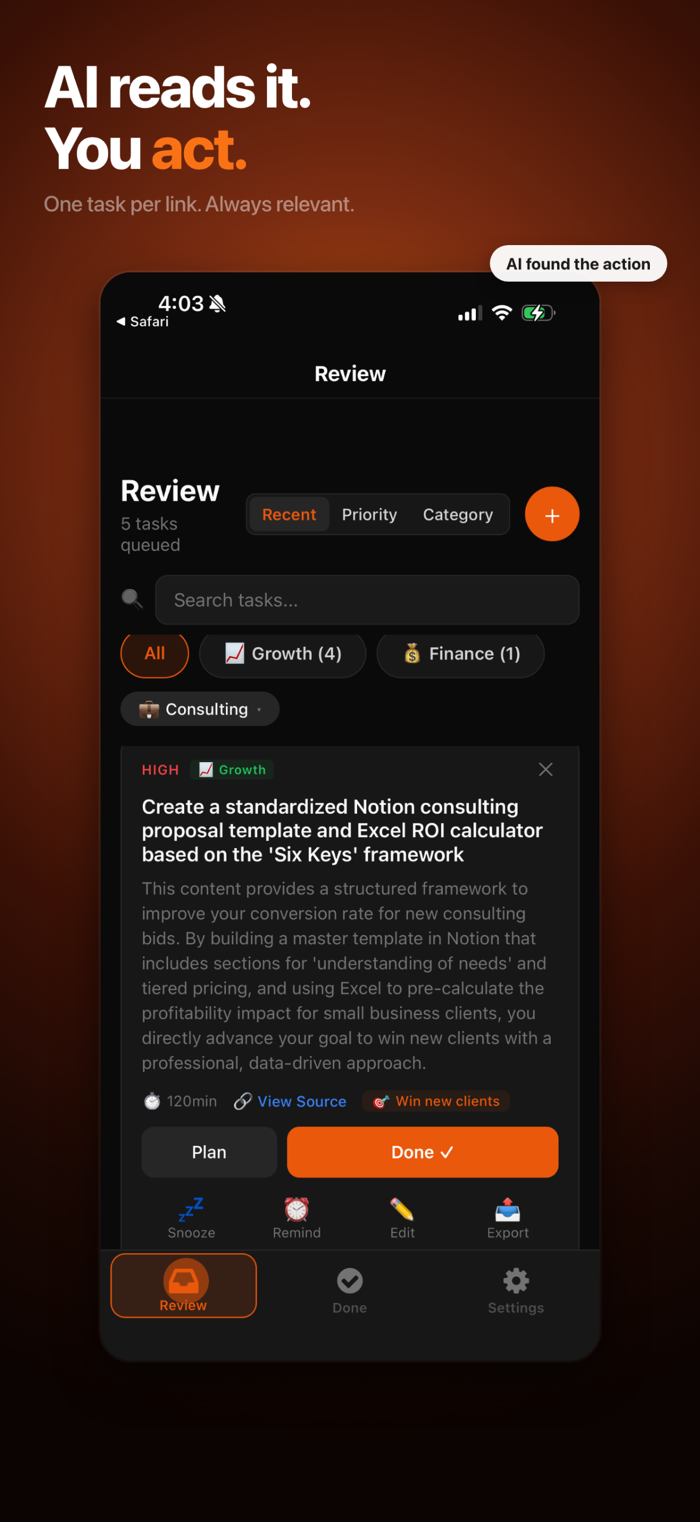
Task: Tap the orange plus add-task button
Action: coord(552,514)
